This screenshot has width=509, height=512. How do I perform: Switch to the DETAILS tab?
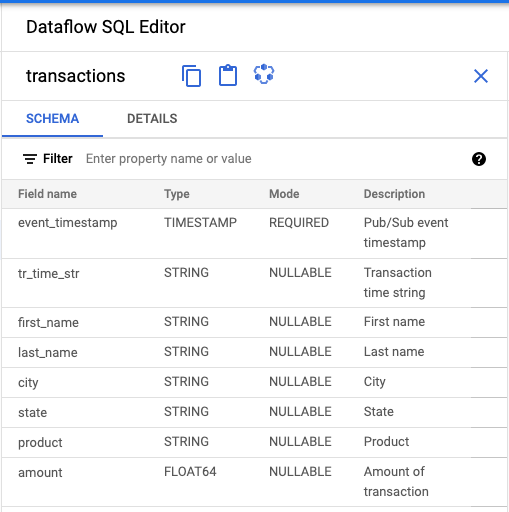tap(152, 119)
